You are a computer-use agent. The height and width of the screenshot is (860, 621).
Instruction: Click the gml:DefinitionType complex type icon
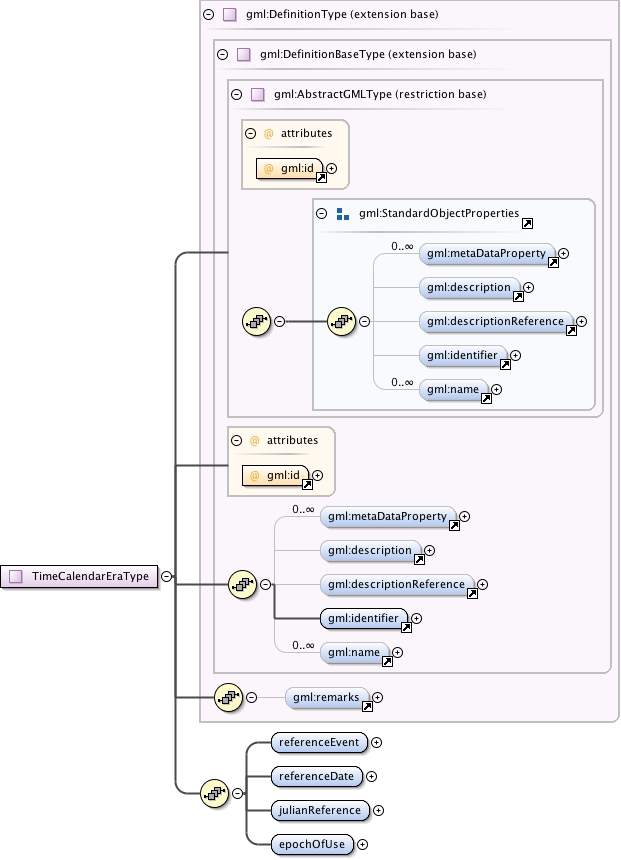pyautogui.click(x=230, y=14)
